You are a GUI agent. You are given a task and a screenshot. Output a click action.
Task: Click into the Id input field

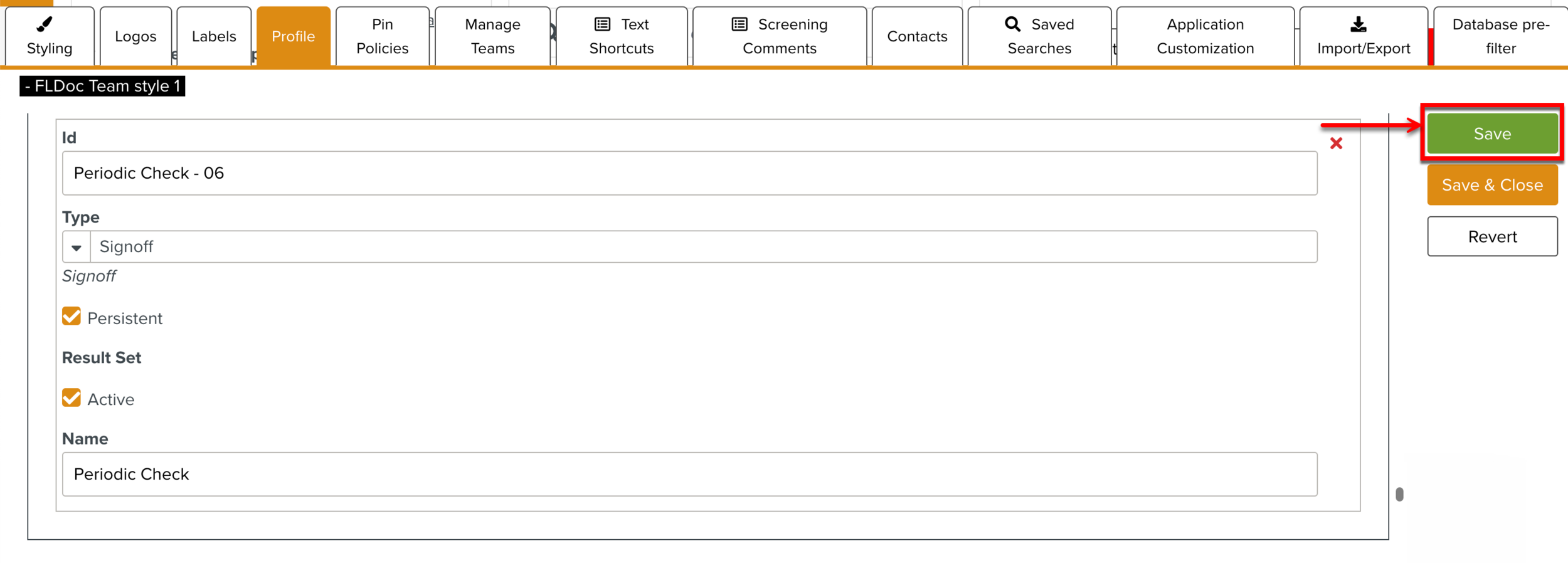click(x=689, y=173)
